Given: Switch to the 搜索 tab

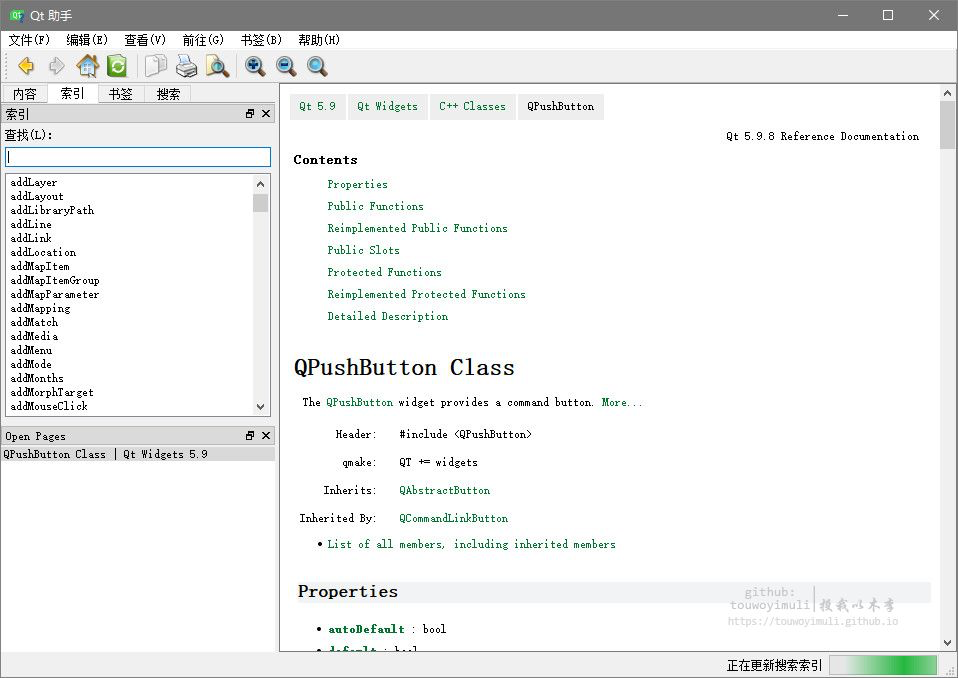Looking at the screenshot, I should tap(168, 94).
